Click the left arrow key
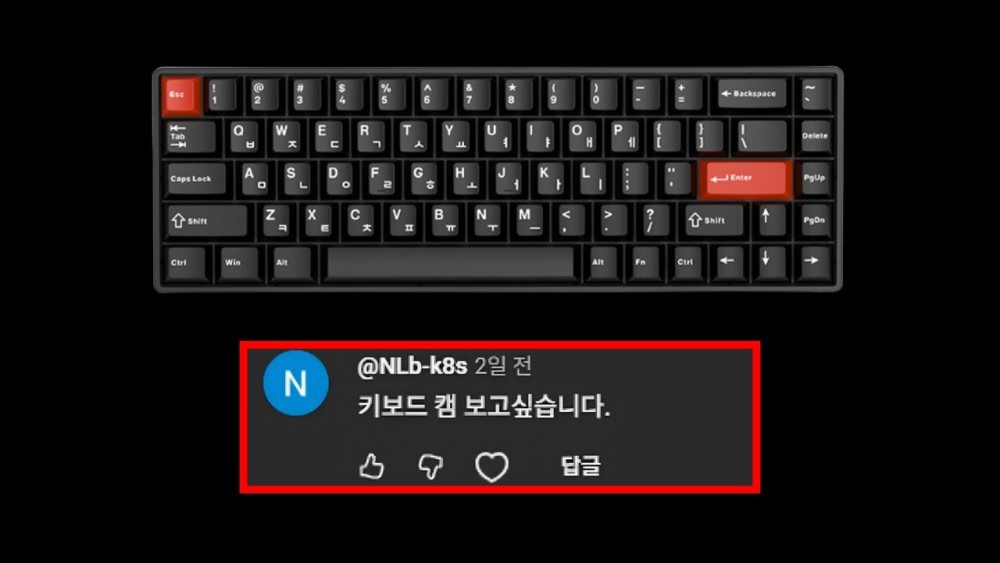The height and width of the screenshot is (563, 1000). tap(727, 261)
